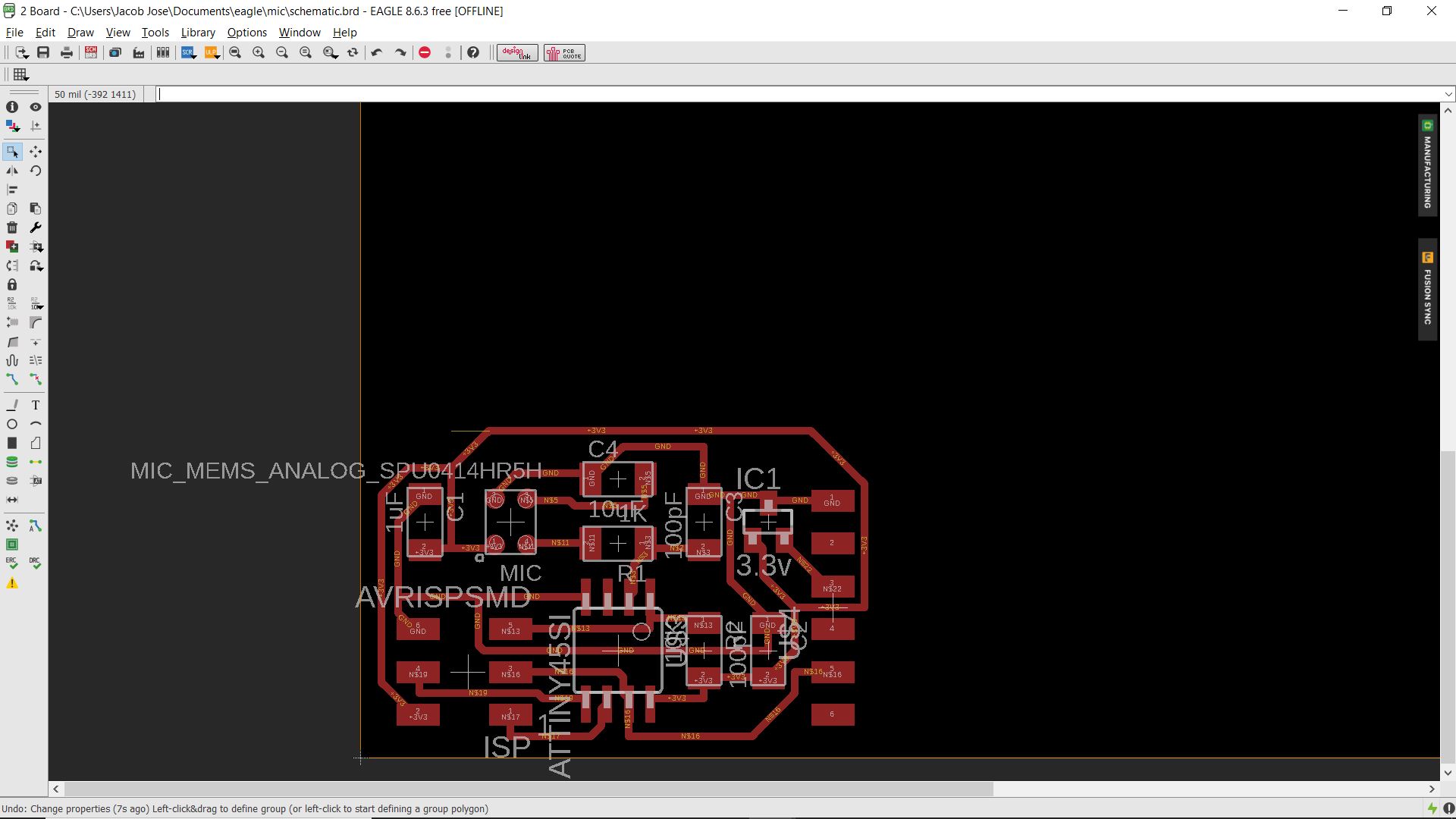Run the DRC check tool
The image size is (1456, 819).
click(35, 563)
